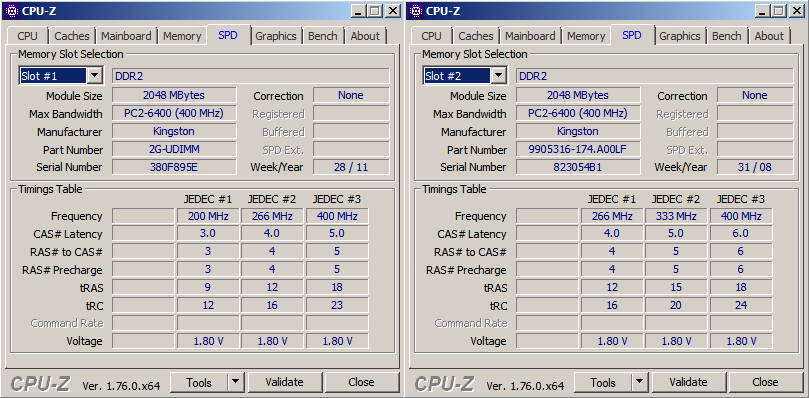Click Correction None field in left window
Viewport: 809px width, 398px height.
pos(351,95)
